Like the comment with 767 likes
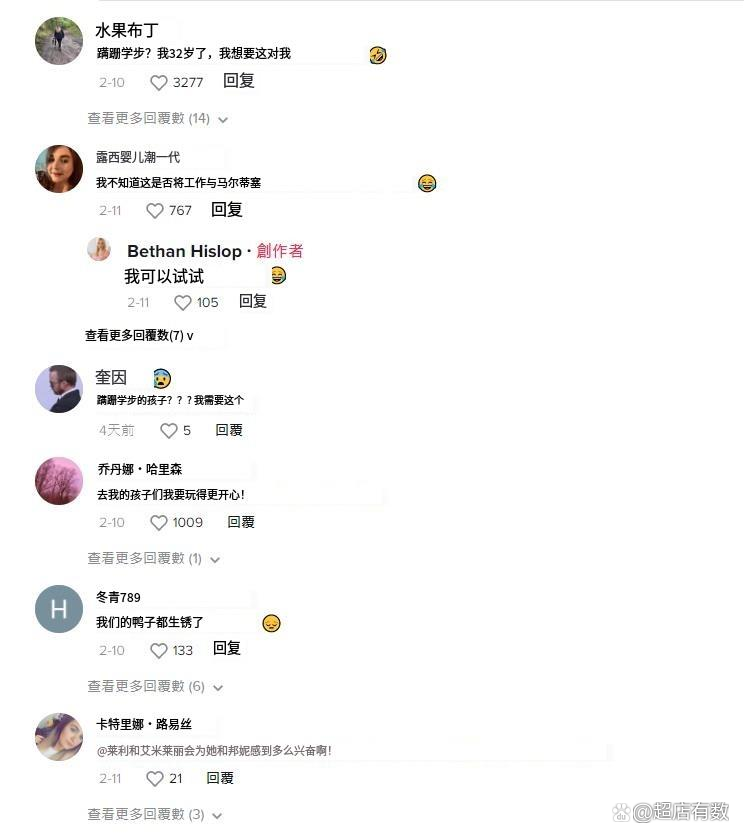This screenshot has width=744, height=838. [x=155, y=211]
